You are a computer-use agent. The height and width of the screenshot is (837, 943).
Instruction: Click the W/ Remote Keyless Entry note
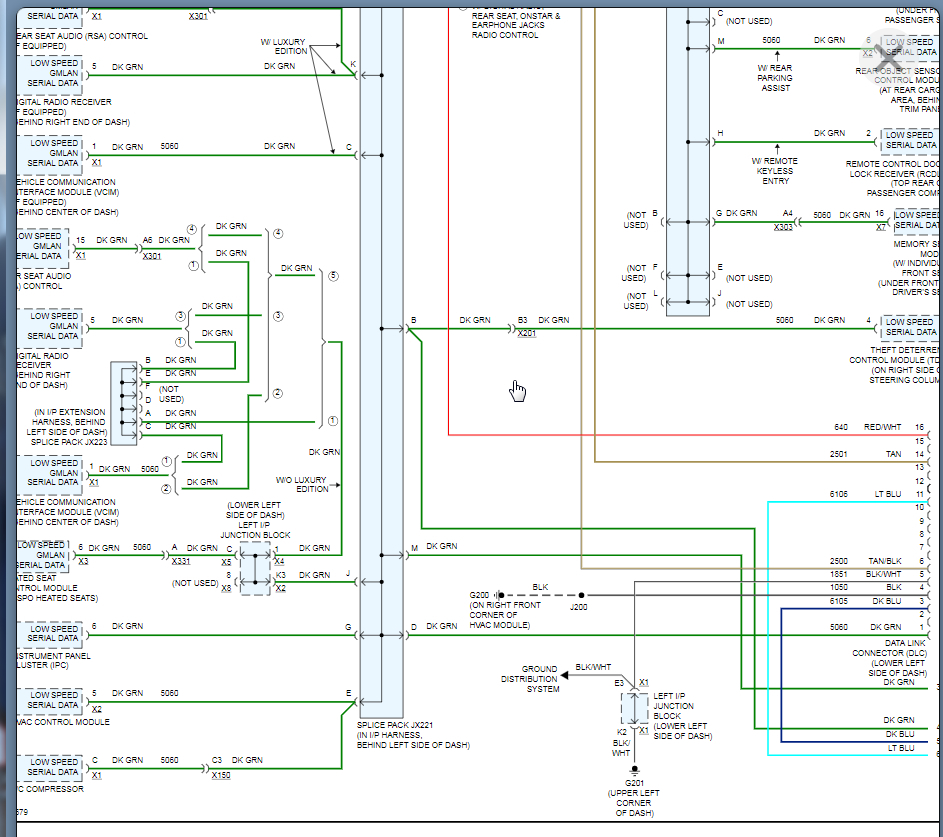(x=775, y=171)
